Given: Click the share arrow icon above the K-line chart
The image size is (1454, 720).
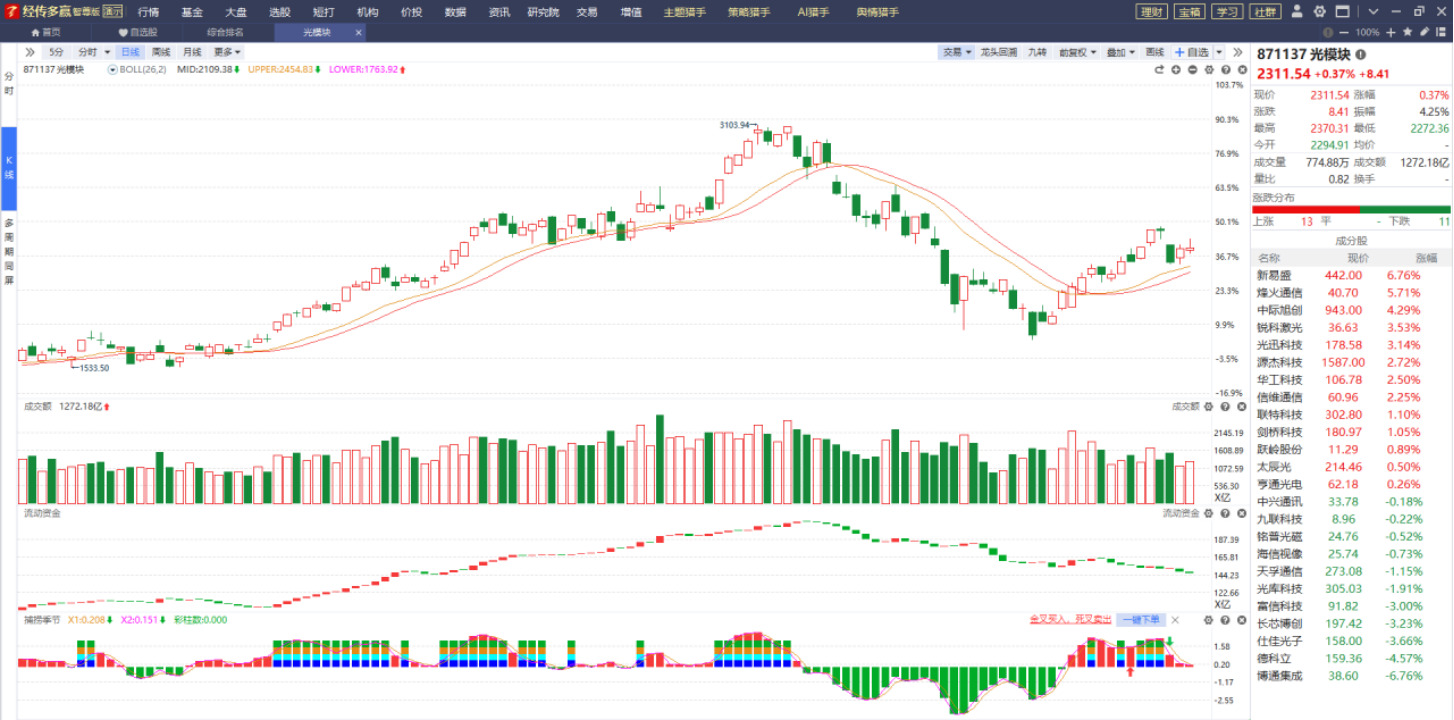Looking at the screenshot, I should (x=1160, y=70).
